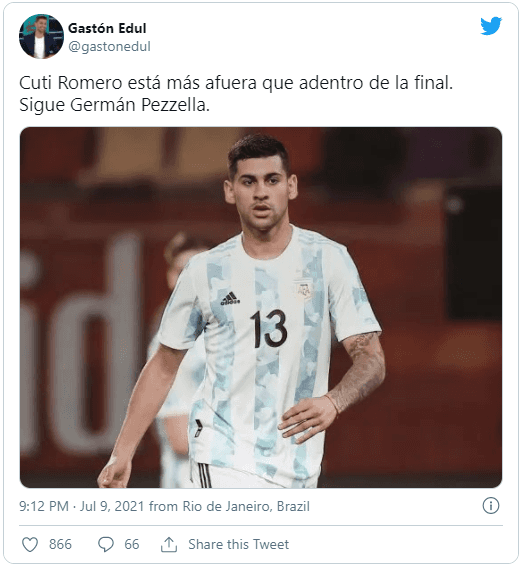Click the player's face in the photo
The width and height of the screenshot is (524, 570).
260,193
